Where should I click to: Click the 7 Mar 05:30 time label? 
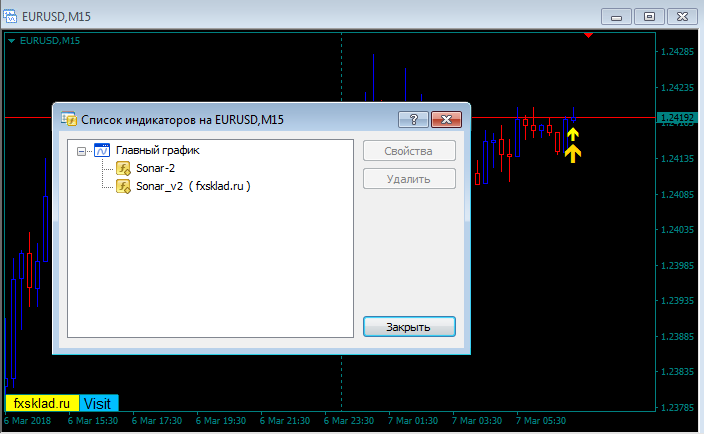[541, 421]
